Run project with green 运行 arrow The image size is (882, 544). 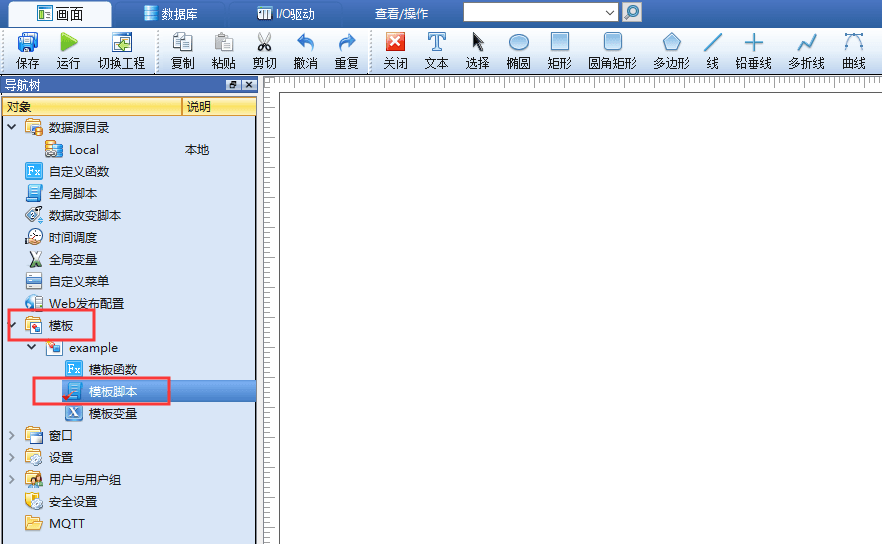pos(69,43)
